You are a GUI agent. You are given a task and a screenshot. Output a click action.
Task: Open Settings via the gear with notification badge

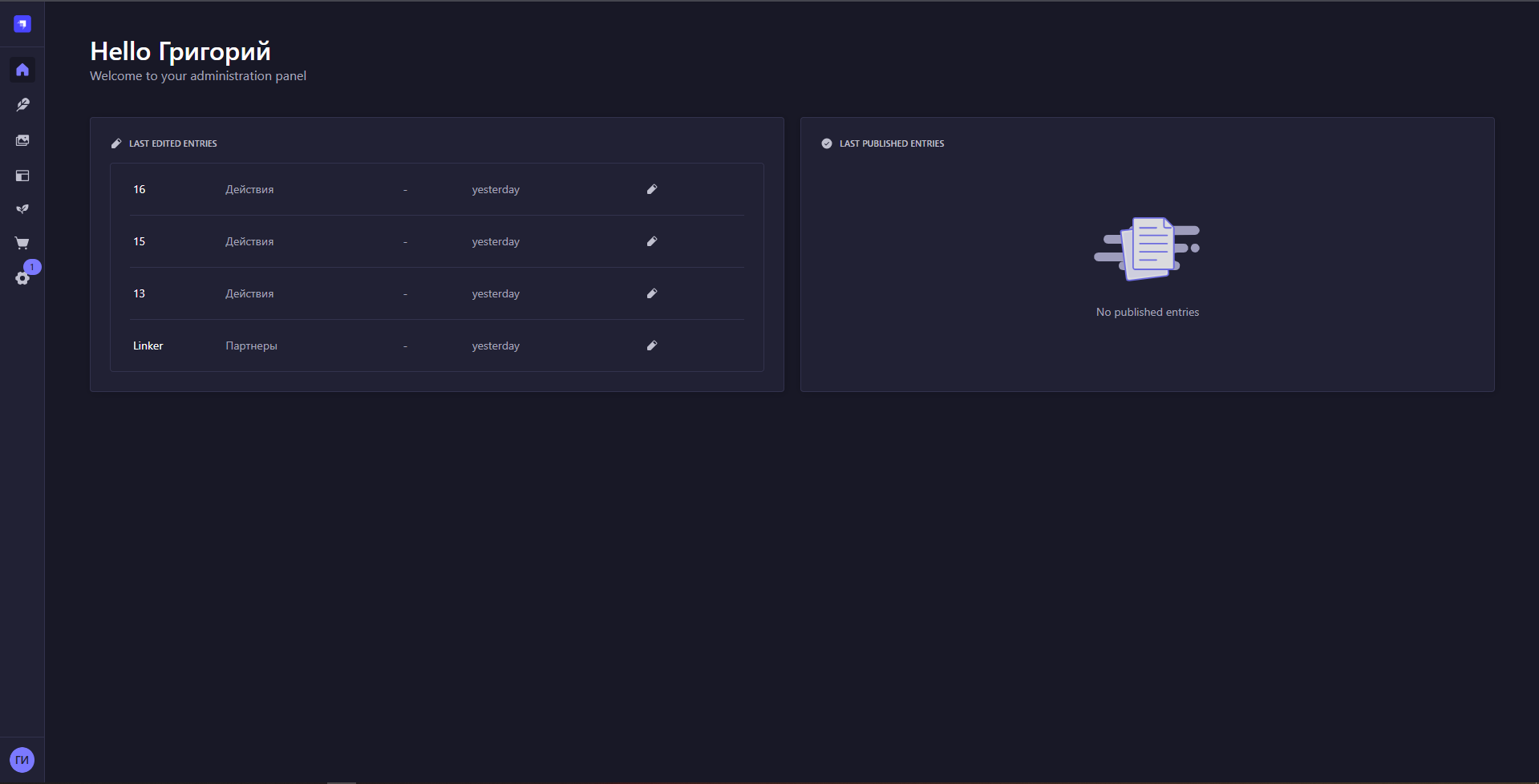[x=22, y=277]
